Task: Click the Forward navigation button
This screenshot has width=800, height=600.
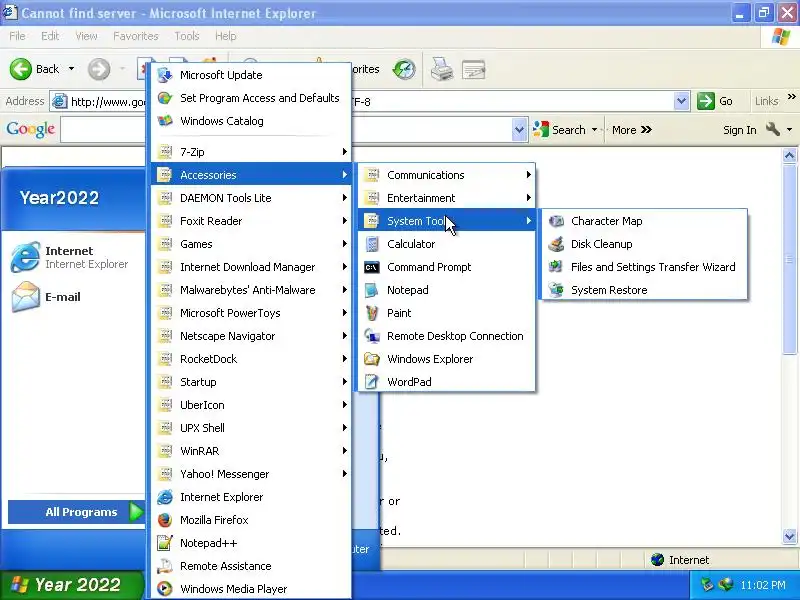Action: point(99,69)
